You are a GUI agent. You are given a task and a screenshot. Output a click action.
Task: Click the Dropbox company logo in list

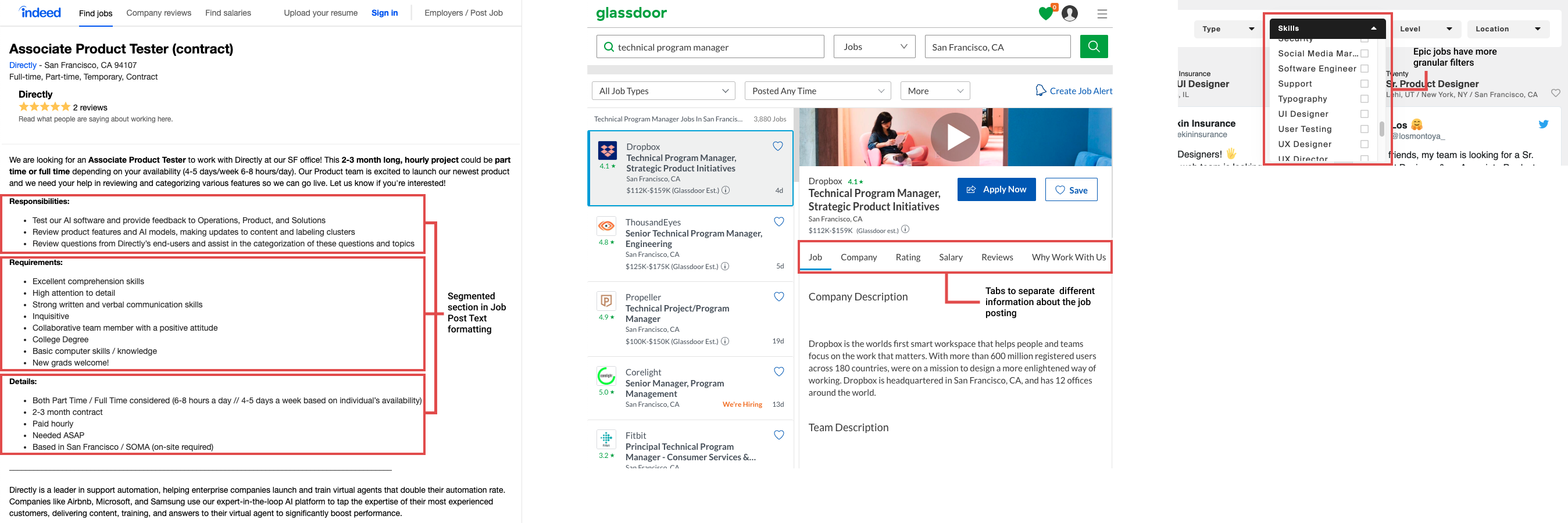pos(607,150)
